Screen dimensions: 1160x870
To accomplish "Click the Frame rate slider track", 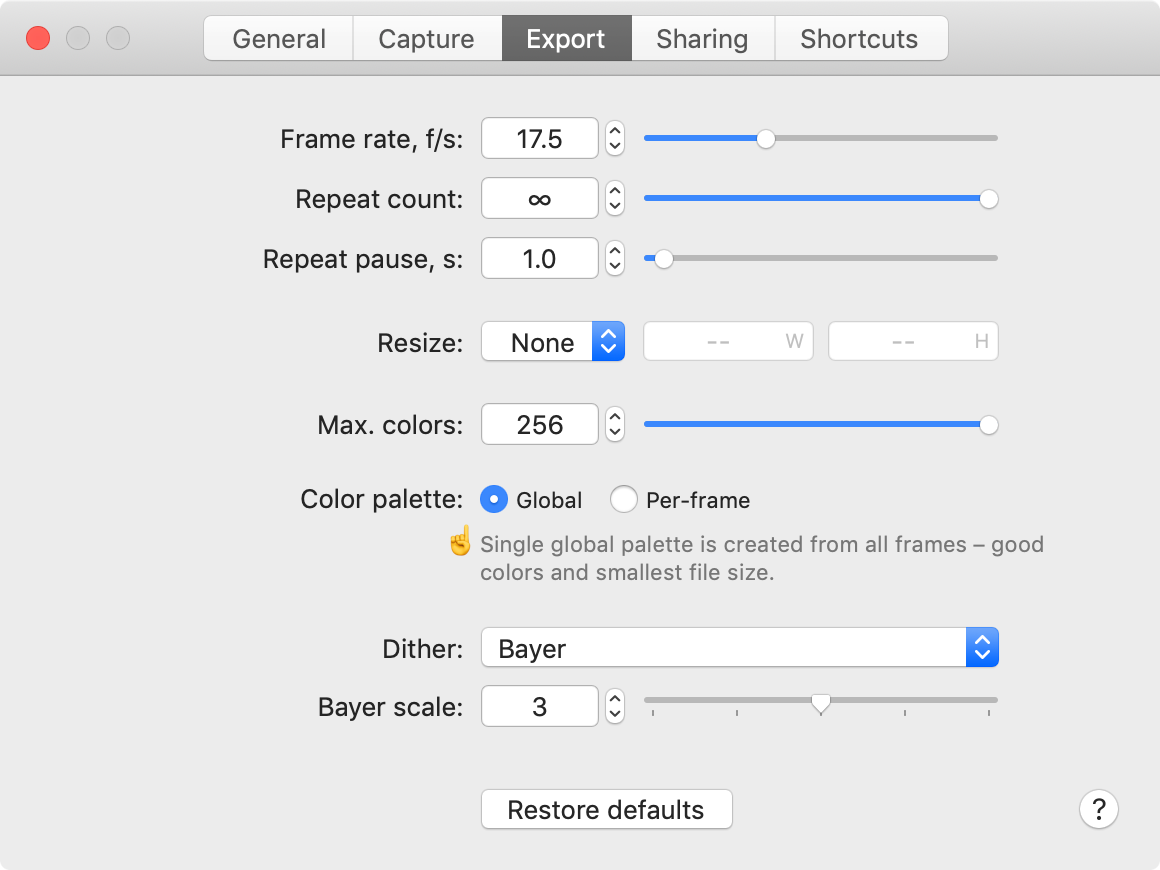I will point(880,138).
